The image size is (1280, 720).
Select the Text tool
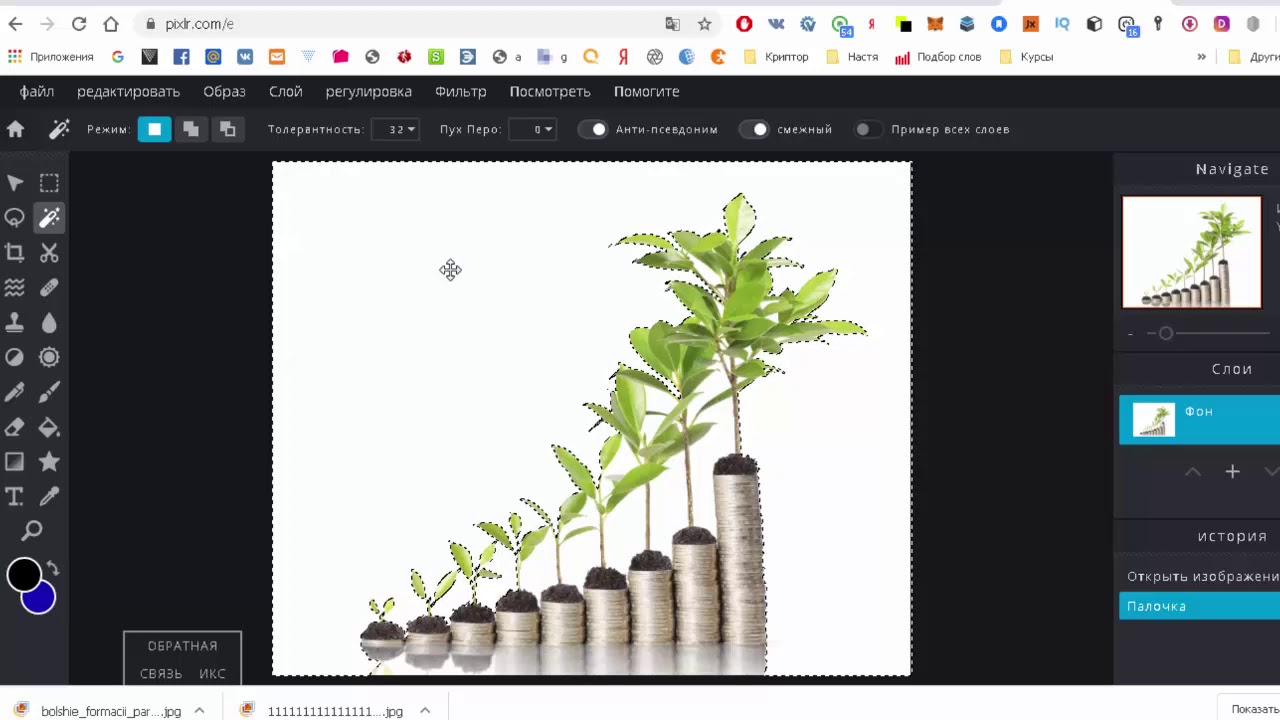tap(15, 497)
